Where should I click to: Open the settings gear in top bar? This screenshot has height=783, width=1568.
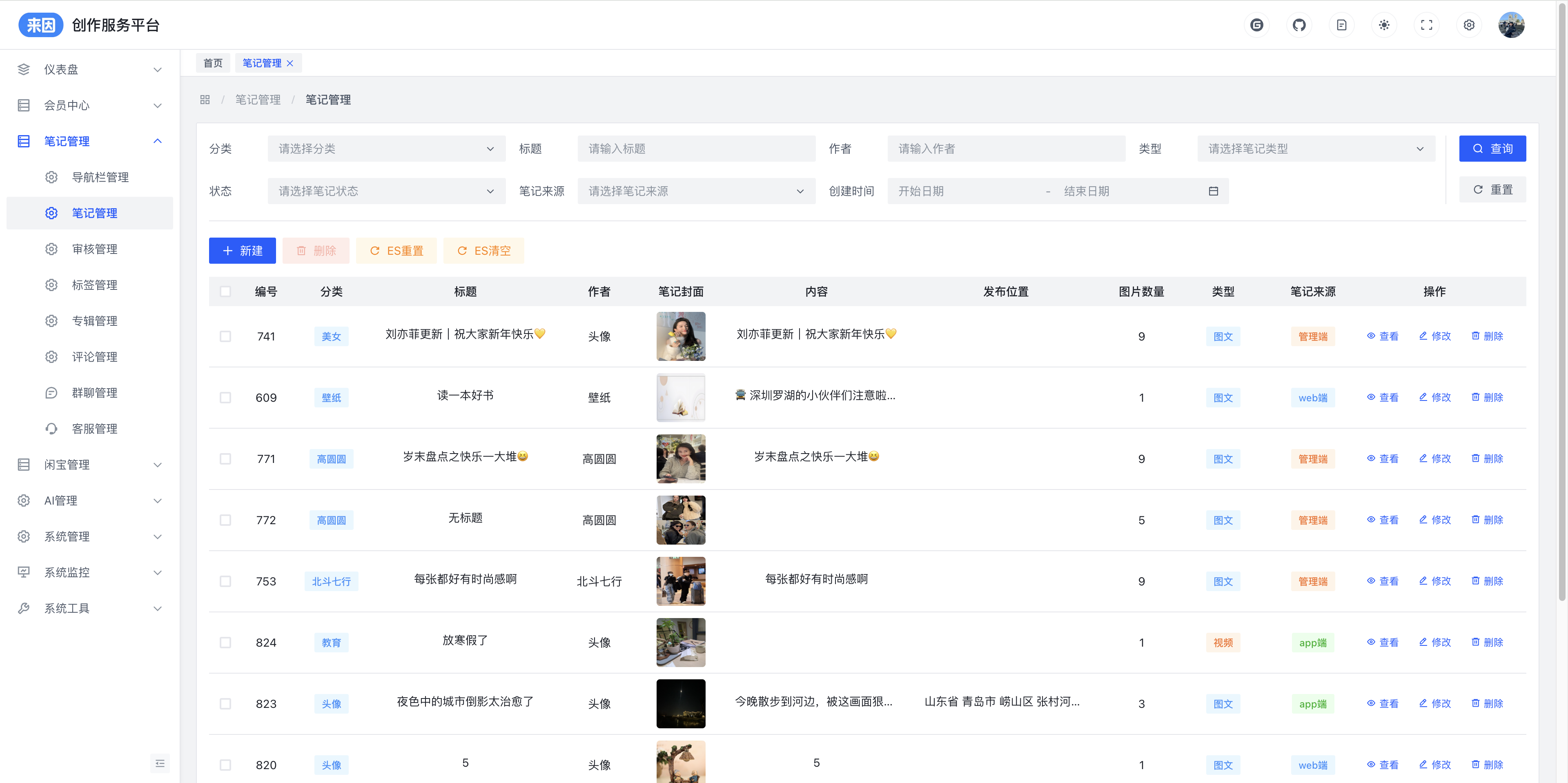1469,25
